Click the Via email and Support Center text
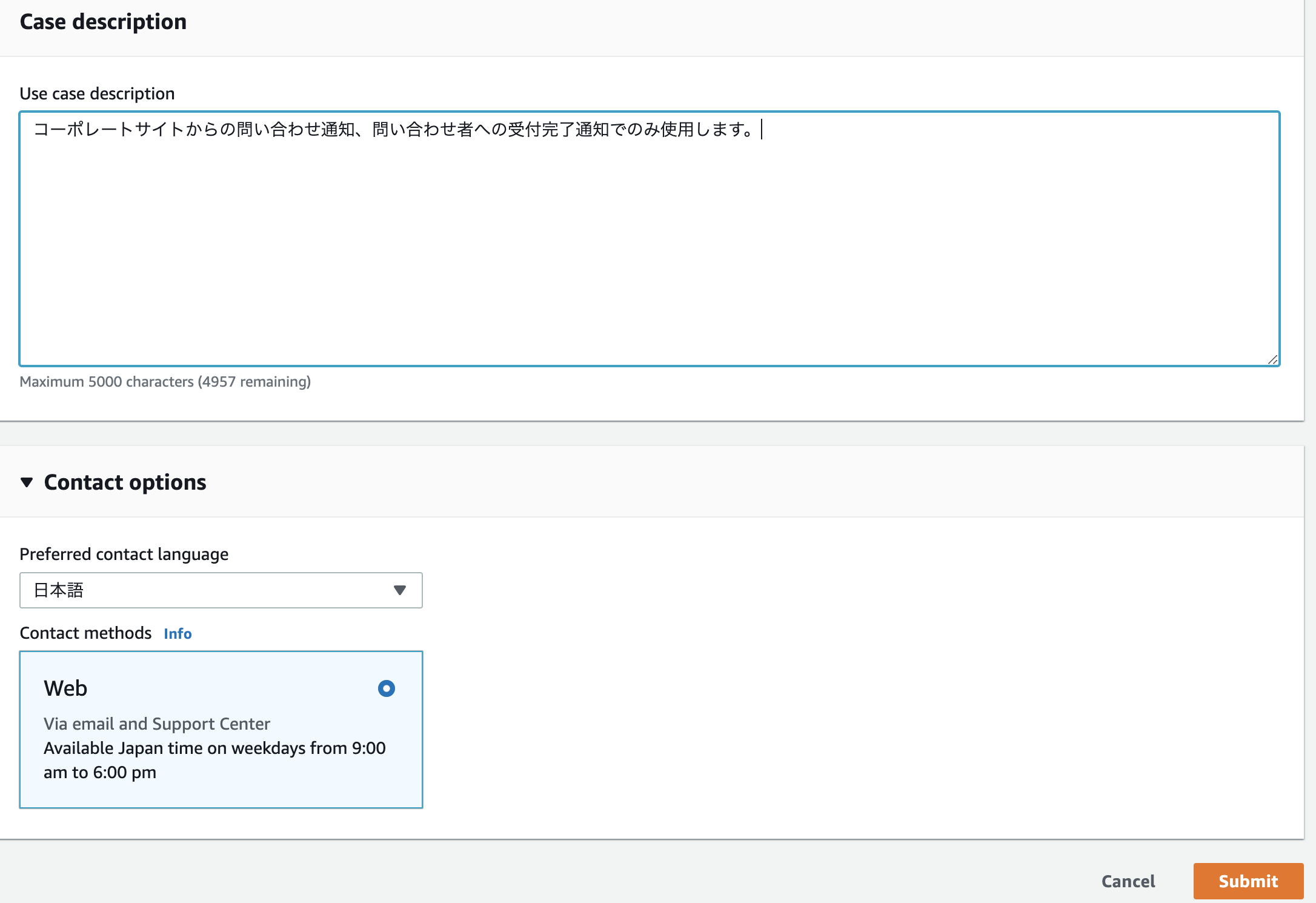This screenshot has height=903, width=1316. tap(156, 724)
